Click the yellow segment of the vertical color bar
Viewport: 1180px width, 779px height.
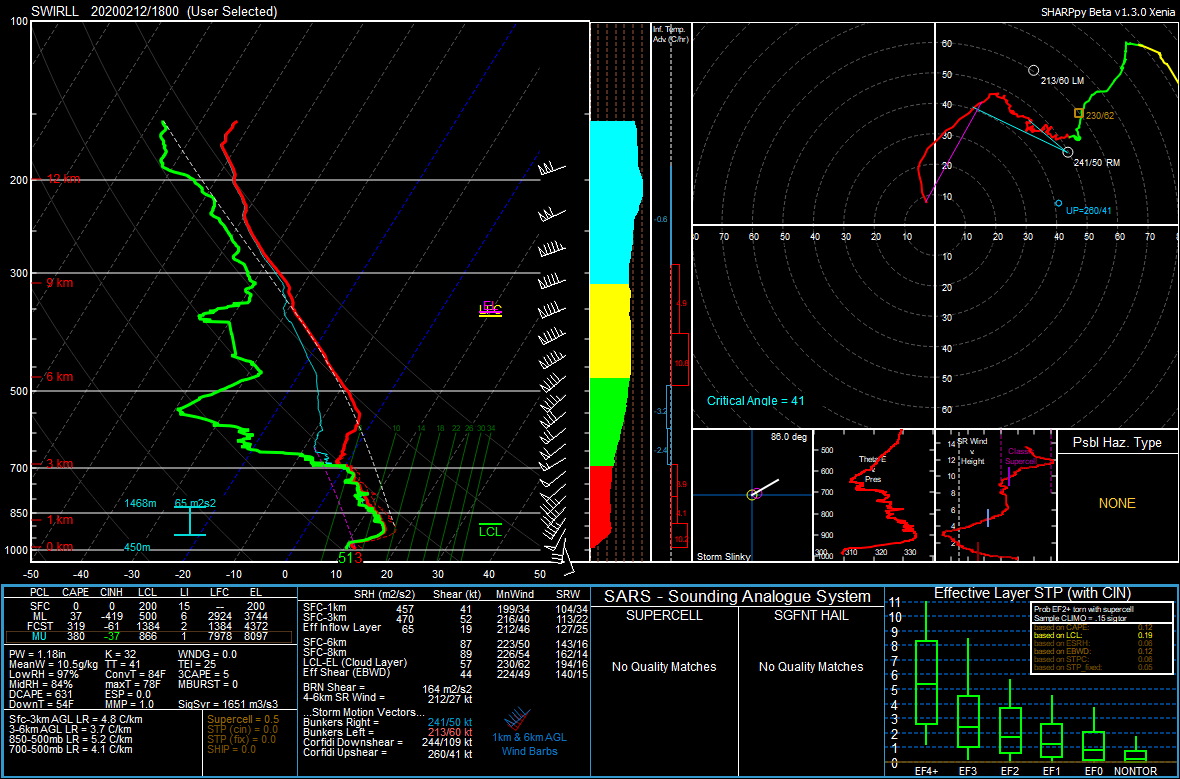tap(610, 330)
